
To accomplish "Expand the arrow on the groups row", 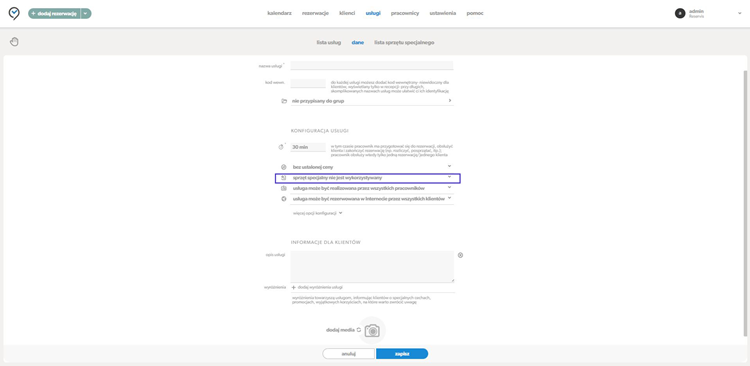I will (450, 101).
